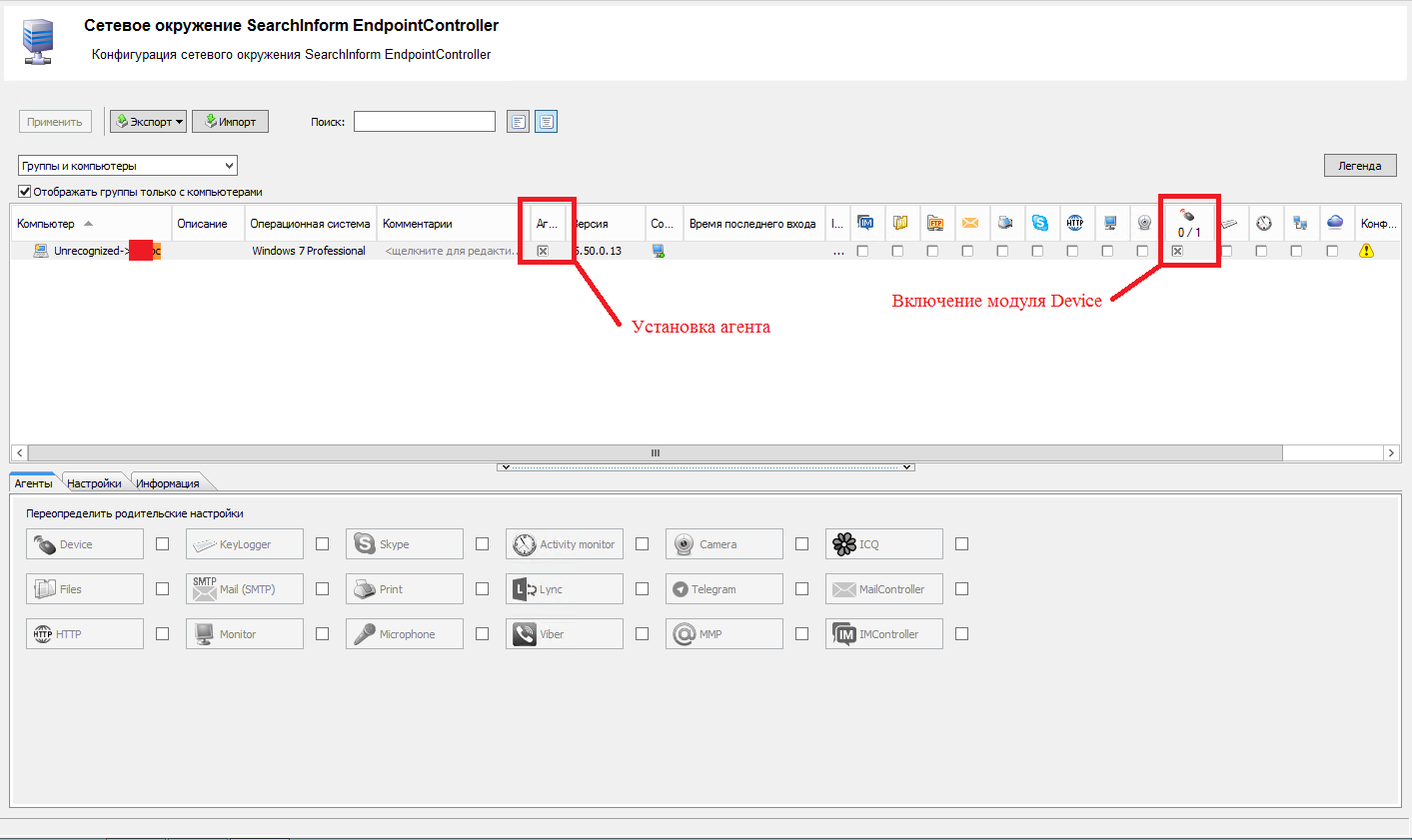Click the Легенда button
The image size is (1412, 840).
pos(1360,166)
